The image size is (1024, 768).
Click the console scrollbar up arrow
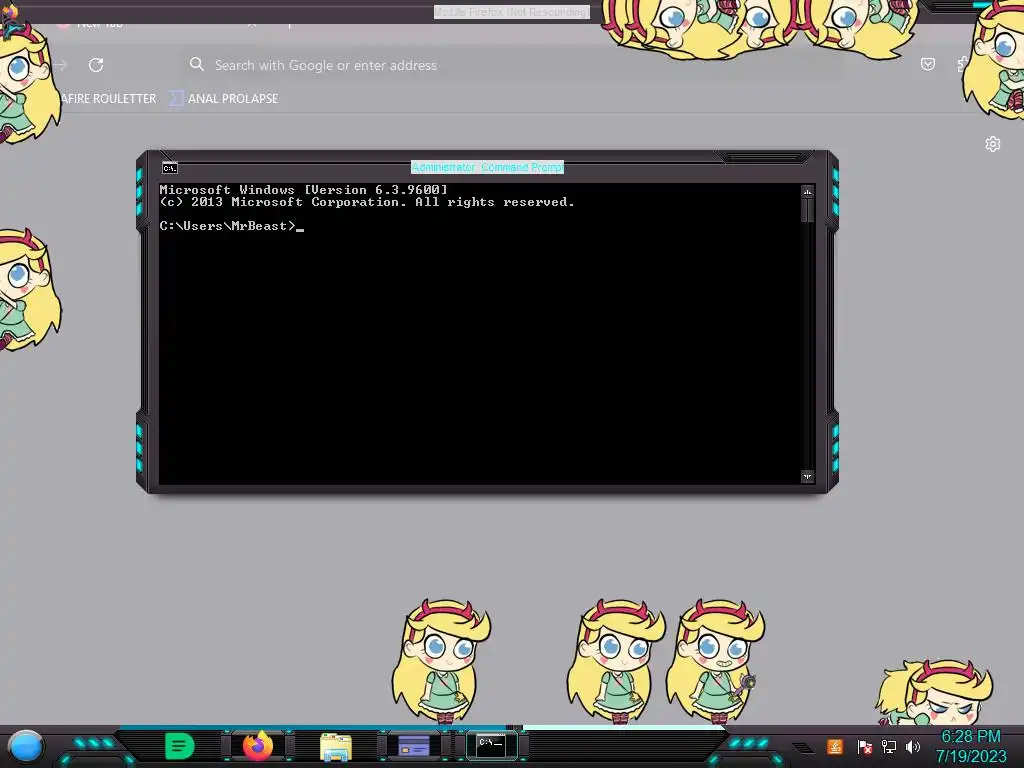point(807,192)
